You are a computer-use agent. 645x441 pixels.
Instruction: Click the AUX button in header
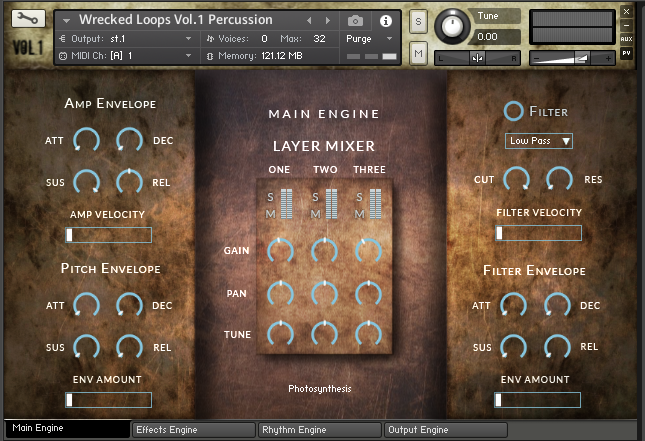[x=626, y=39]
